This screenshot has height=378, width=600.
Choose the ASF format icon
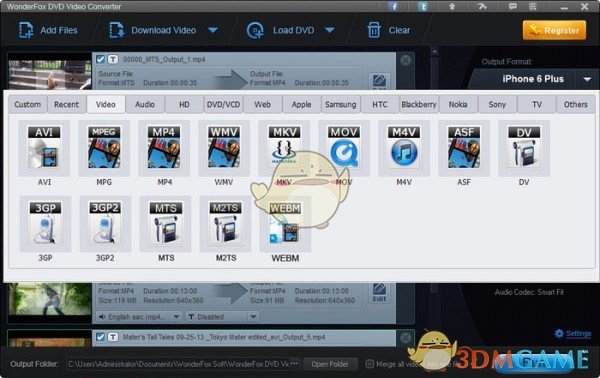click(x=464, y=148)
